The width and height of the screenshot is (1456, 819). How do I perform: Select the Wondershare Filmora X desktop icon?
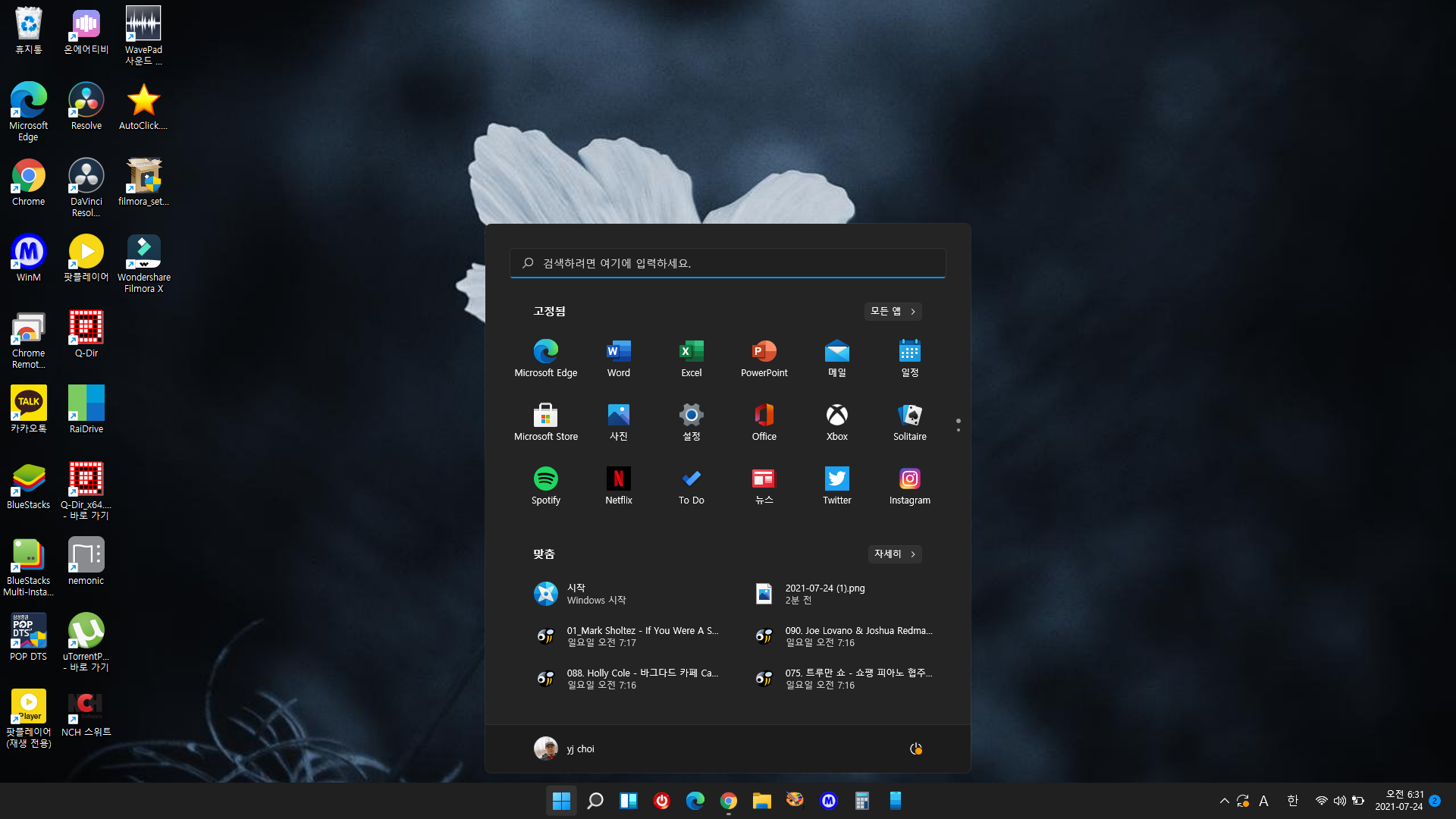tap(144, 264)
